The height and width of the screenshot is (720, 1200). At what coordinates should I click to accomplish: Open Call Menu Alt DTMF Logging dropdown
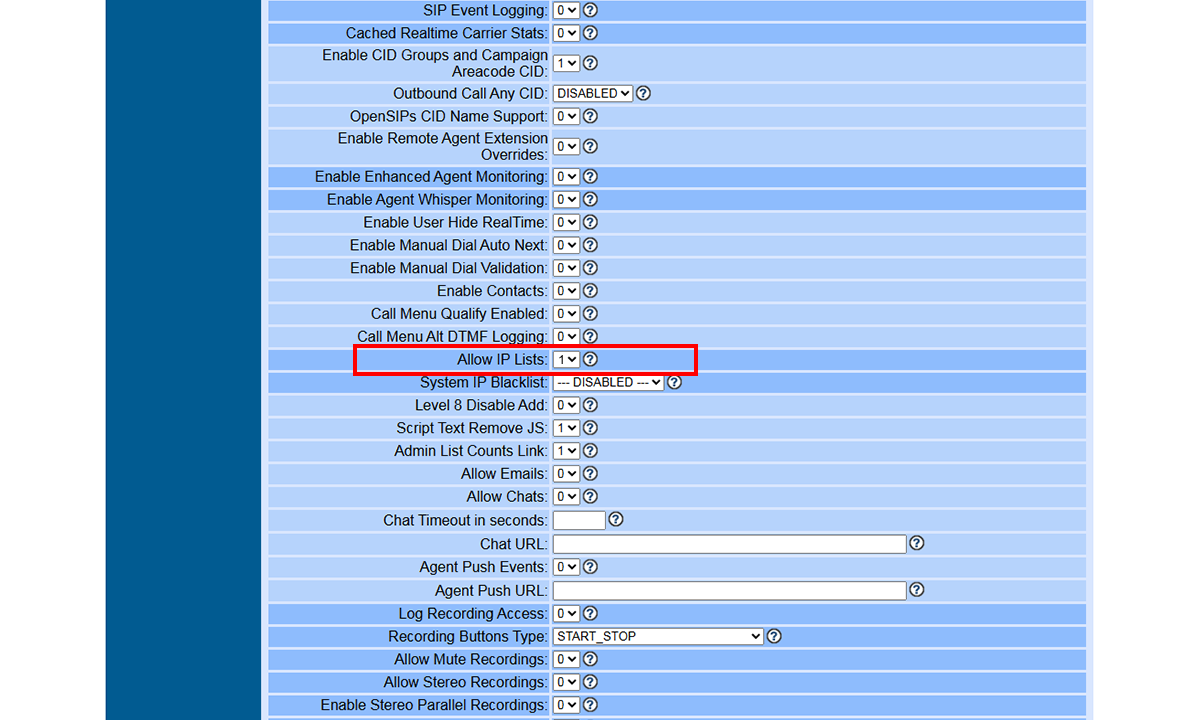pos(566,337)
